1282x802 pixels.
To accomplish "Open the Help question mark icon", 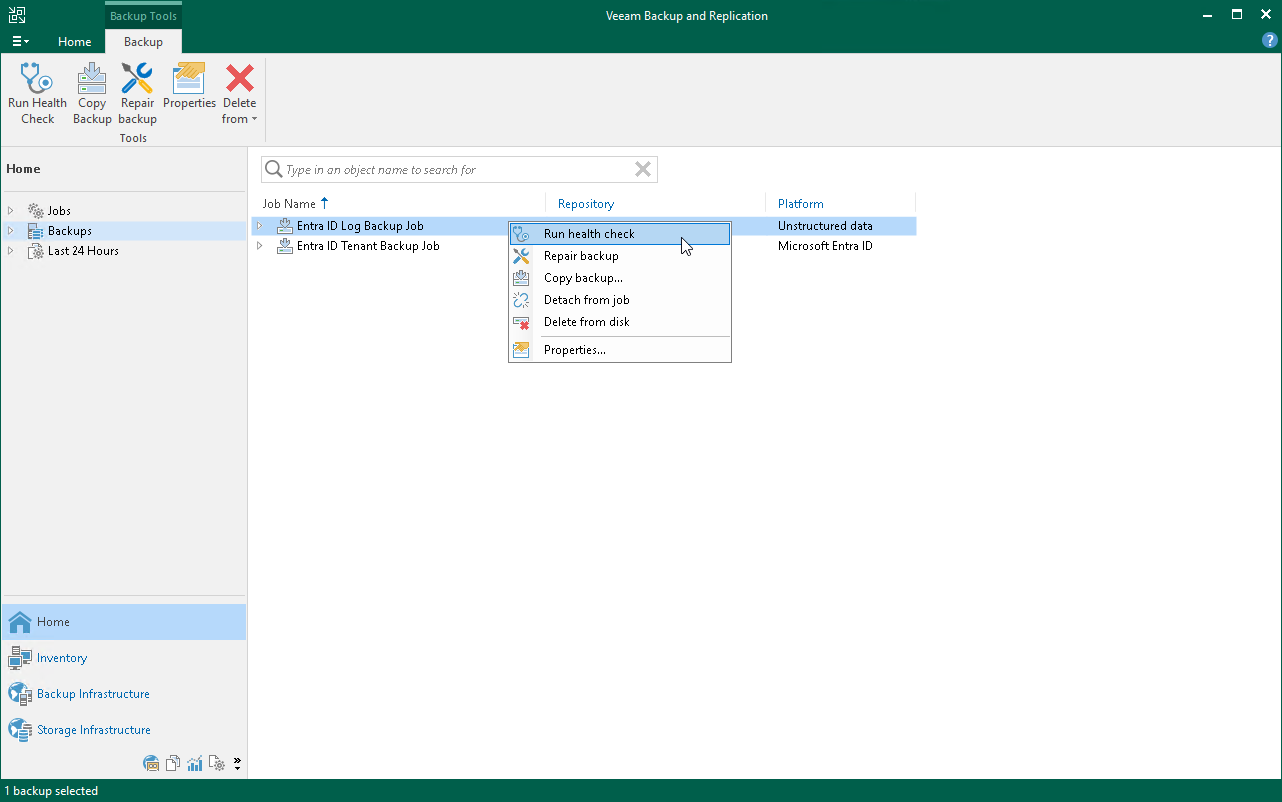I will 1270,41.
